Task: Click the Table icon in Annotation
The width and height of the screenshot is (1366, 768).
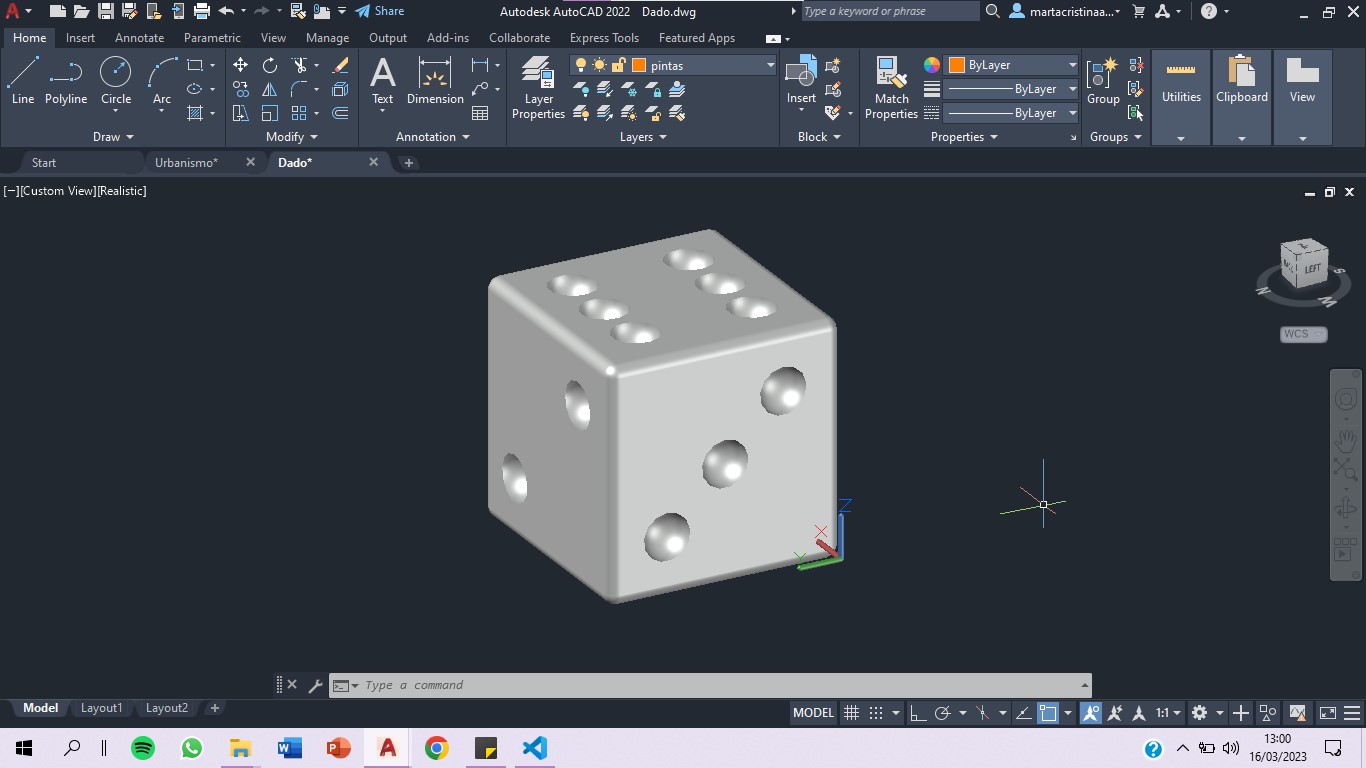Action: (480, 113)
